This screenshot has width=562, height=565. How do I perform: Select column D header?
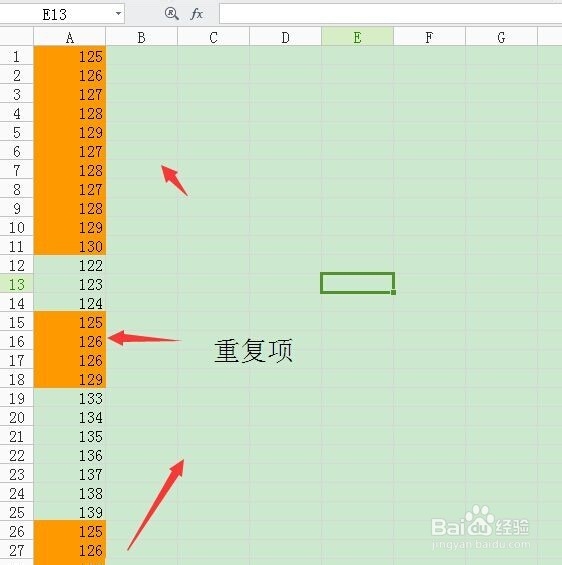[285, 37]
